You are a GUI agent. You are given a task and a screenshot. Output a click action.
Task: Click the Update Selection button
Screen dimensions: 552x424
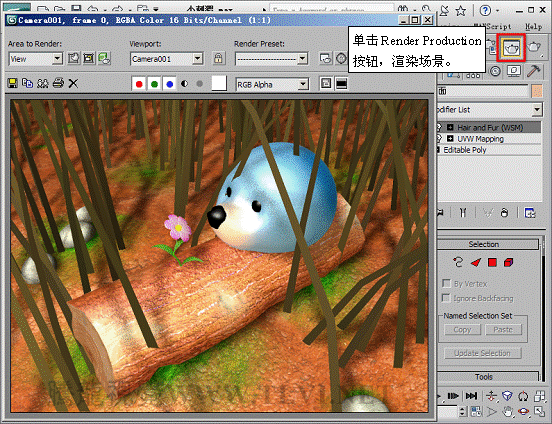click(483, 353)
